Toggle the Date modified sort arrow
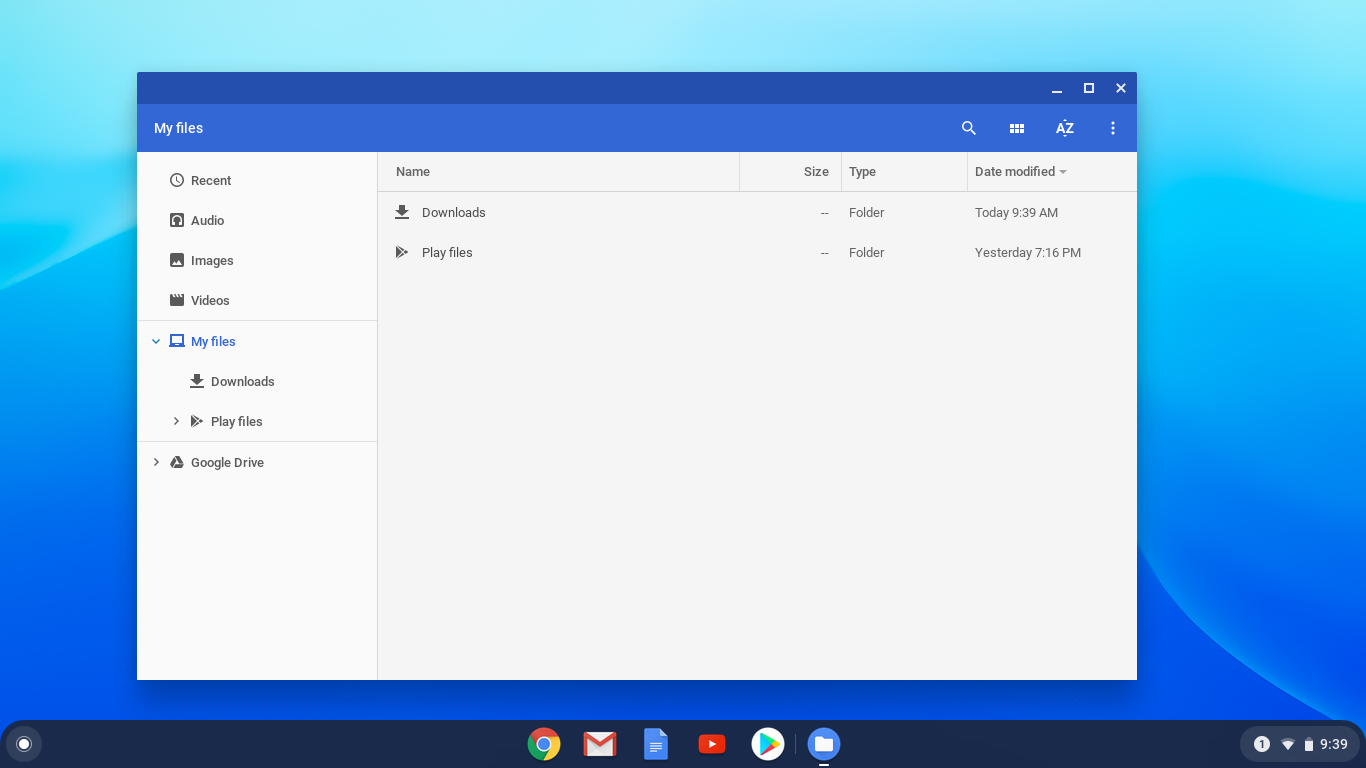This screenshot has height=768, width=1366. [1063, 172]
